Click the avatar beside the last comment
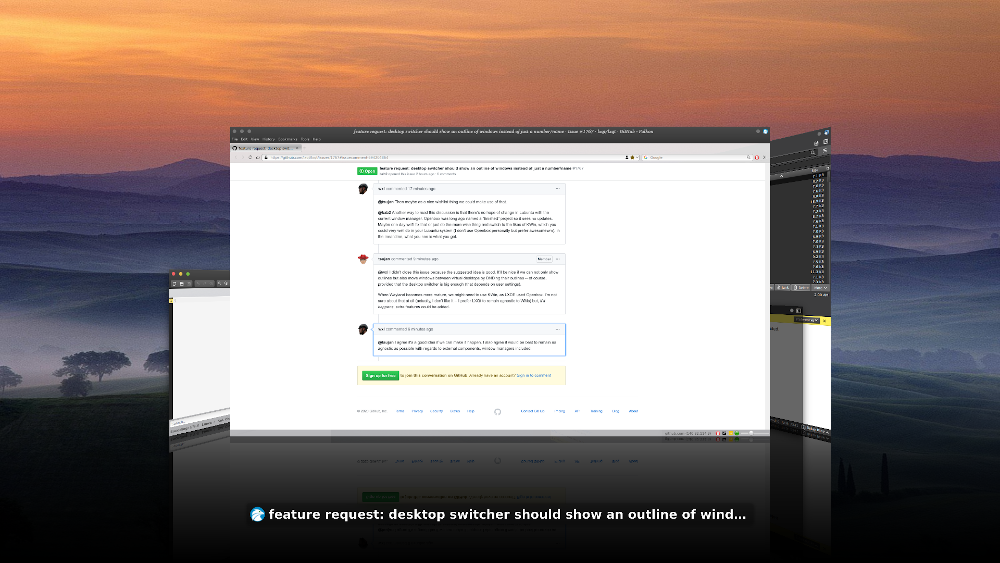This screenshot has width=1000, height=563. point(363,329)
